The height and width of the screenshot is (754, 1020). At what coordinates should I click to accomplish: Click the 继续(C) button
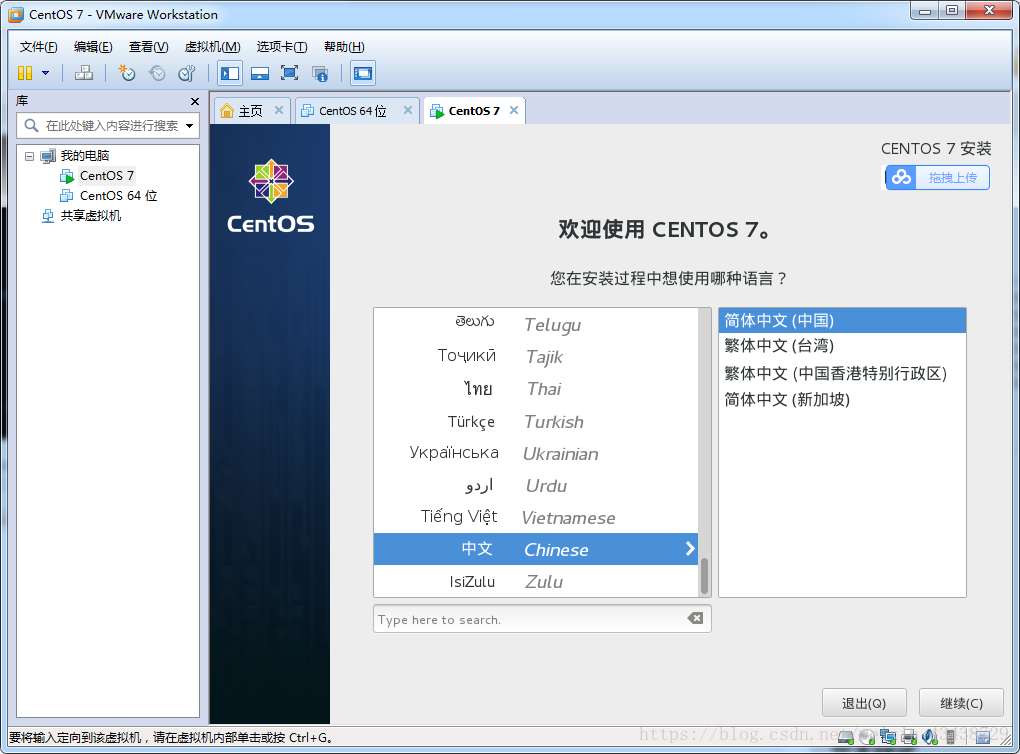(x=961, y=703)
